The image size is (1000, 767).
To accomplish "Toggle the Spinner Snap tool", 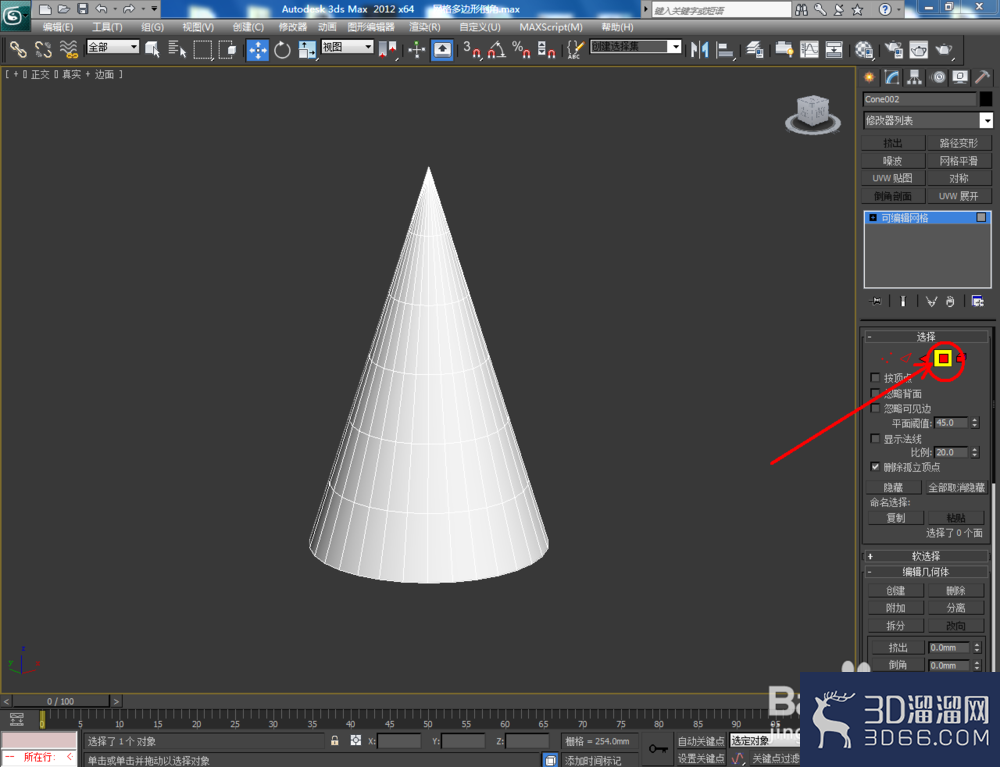I will tap(546, 50).
